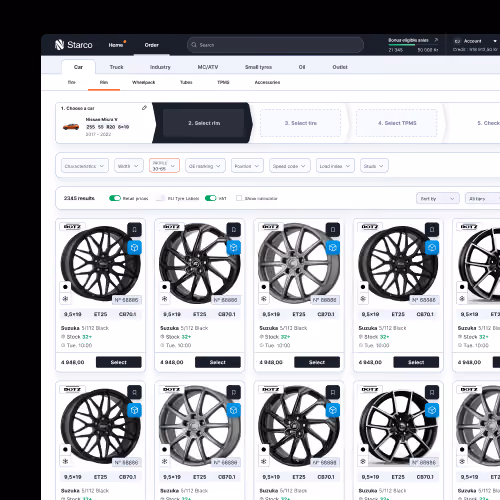500x500 pixels.
Task: Bookmark the second rim in top row
Action: pos(234,229)
